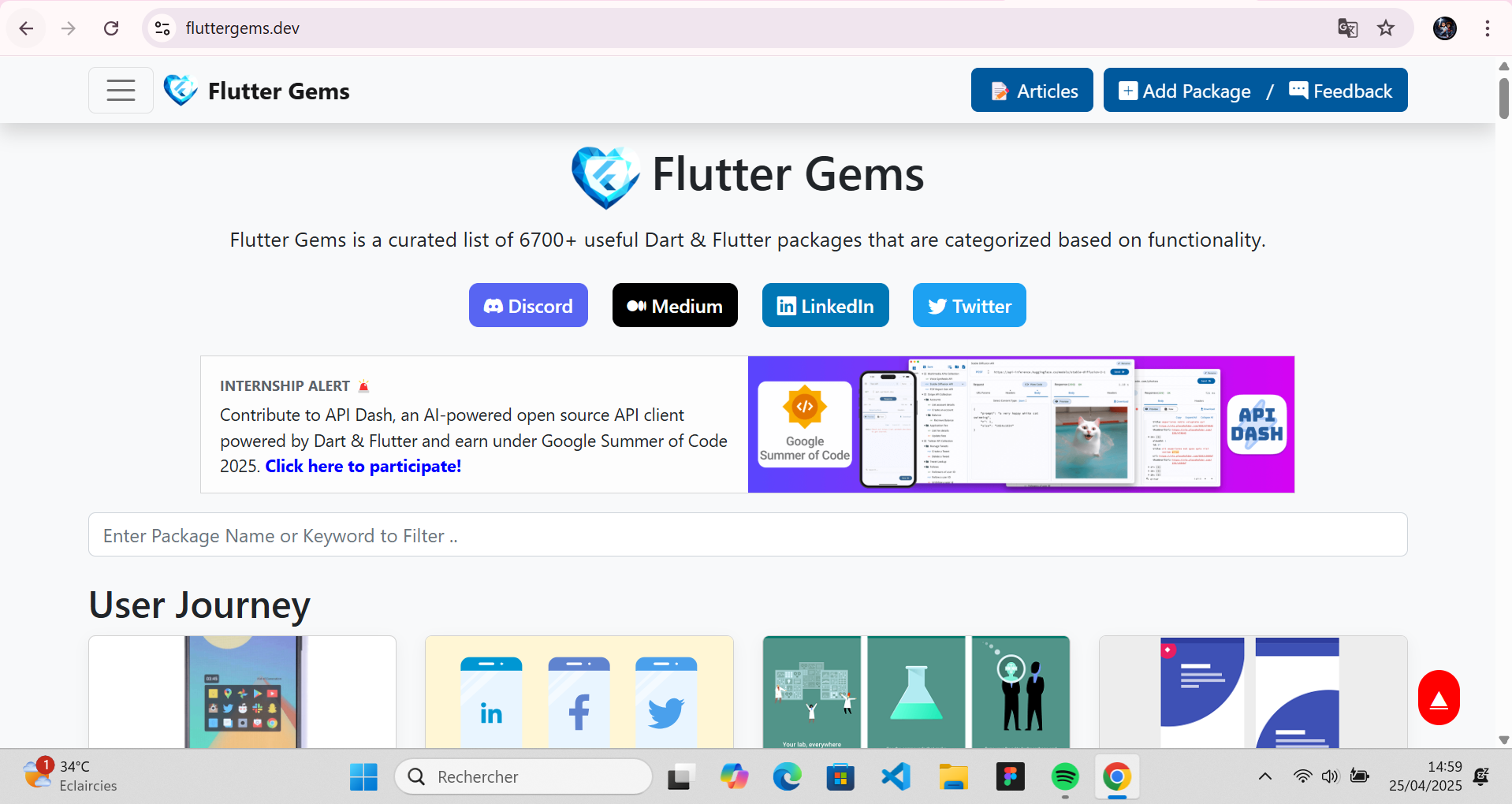Open Visual Studio Code from taskbar

(x=896, y=777)
